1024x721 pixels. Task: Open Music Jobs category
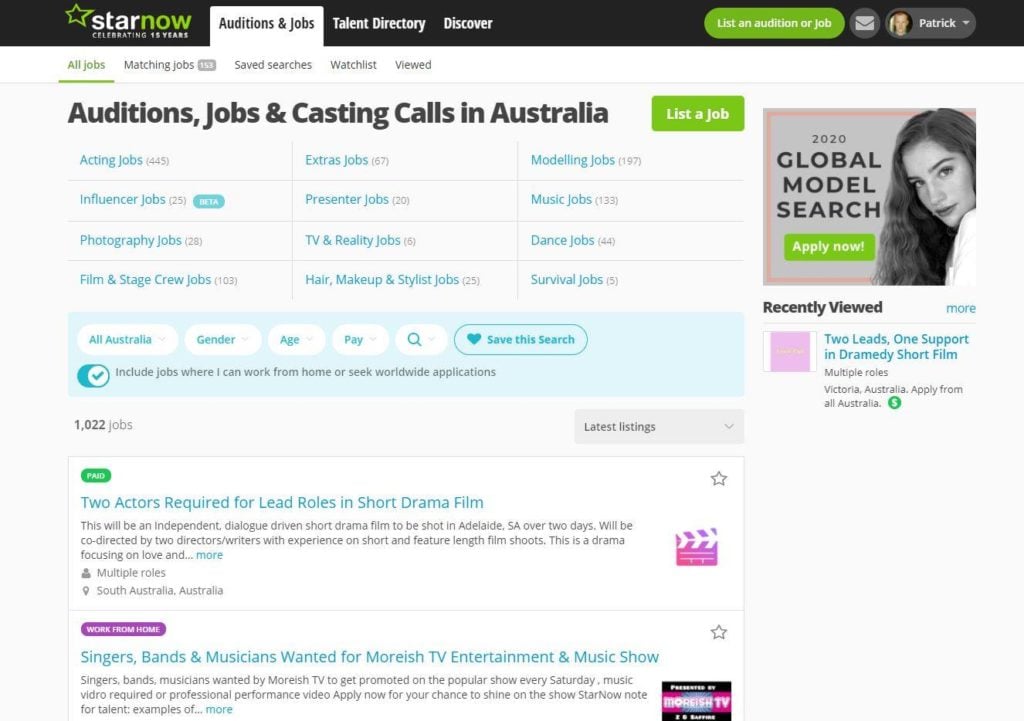coord(561,199)
